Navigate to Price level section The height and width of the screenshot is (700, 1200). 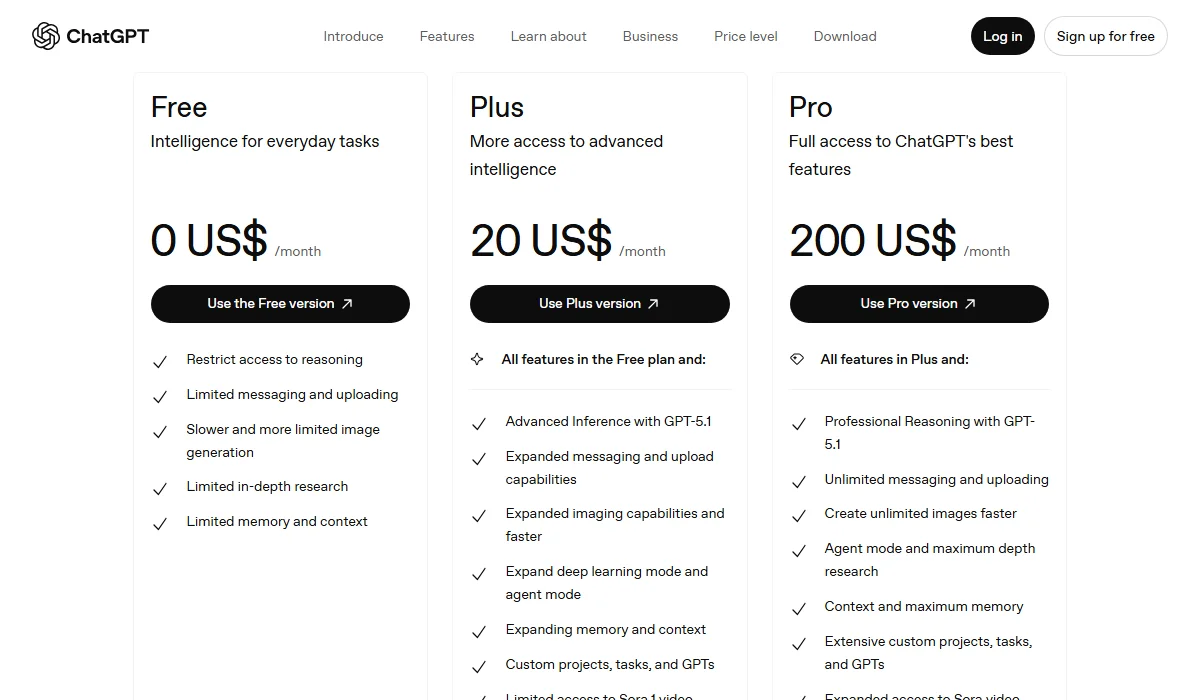pyautogui.click(x=745, y=36)
